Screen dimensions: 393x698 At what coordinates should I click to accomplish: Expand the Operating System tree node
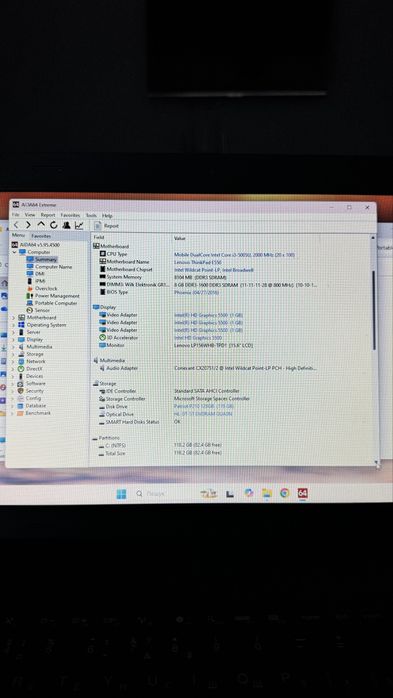[13, 325]
